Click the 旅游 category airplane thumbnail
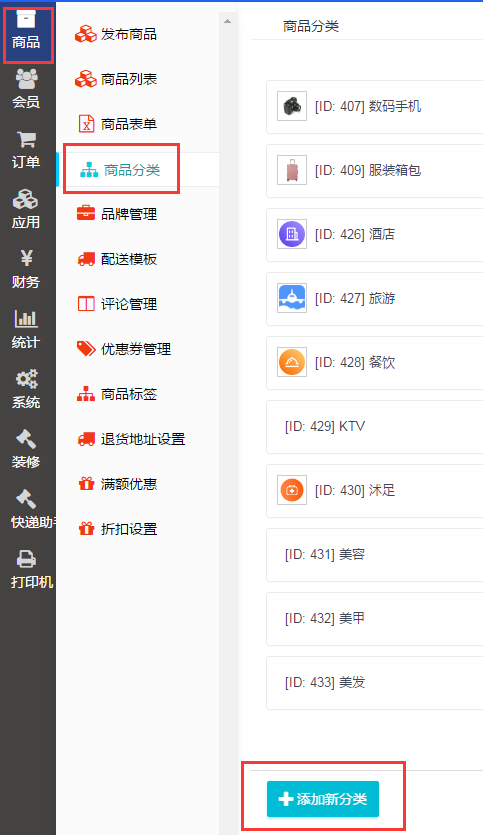The width and height of the screenshot is (483, 835). pyautogui.click(x=292, y=298)
